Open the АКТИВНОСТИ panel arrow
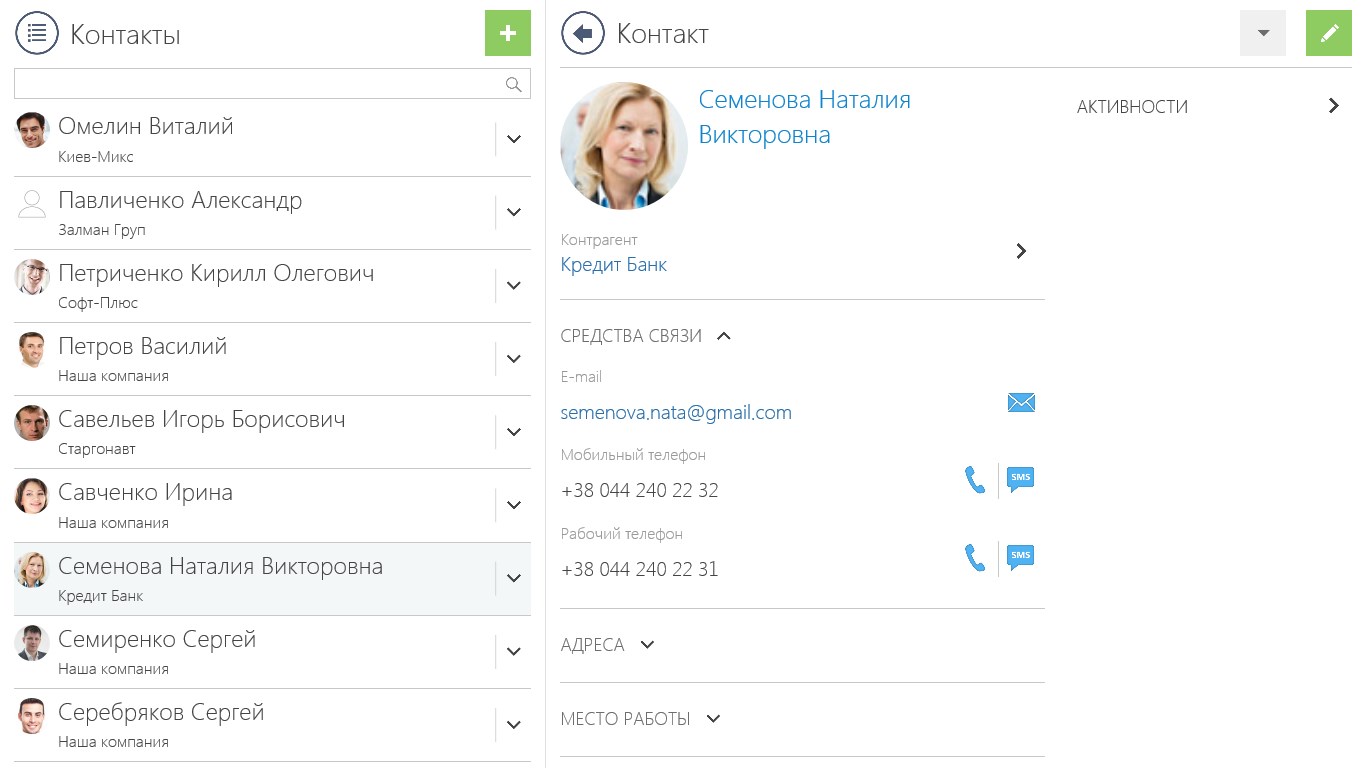The width and height of the screenshot is (1366, 768). (x=1333, y=104)
